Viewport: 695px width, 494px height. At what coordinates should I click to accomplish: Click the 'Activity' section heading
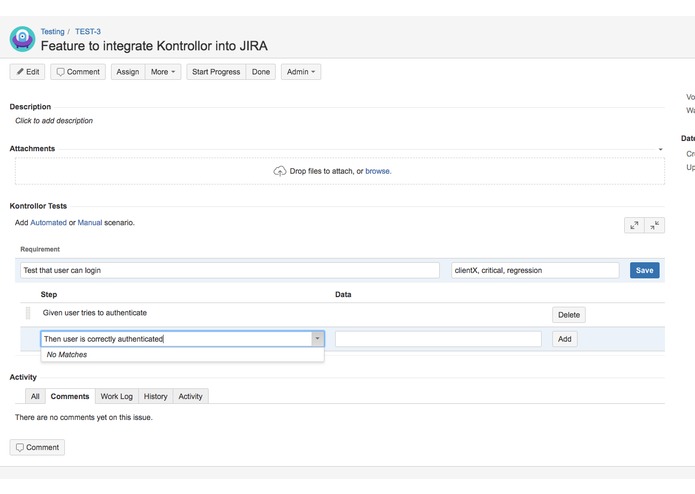tap(23, 377)
